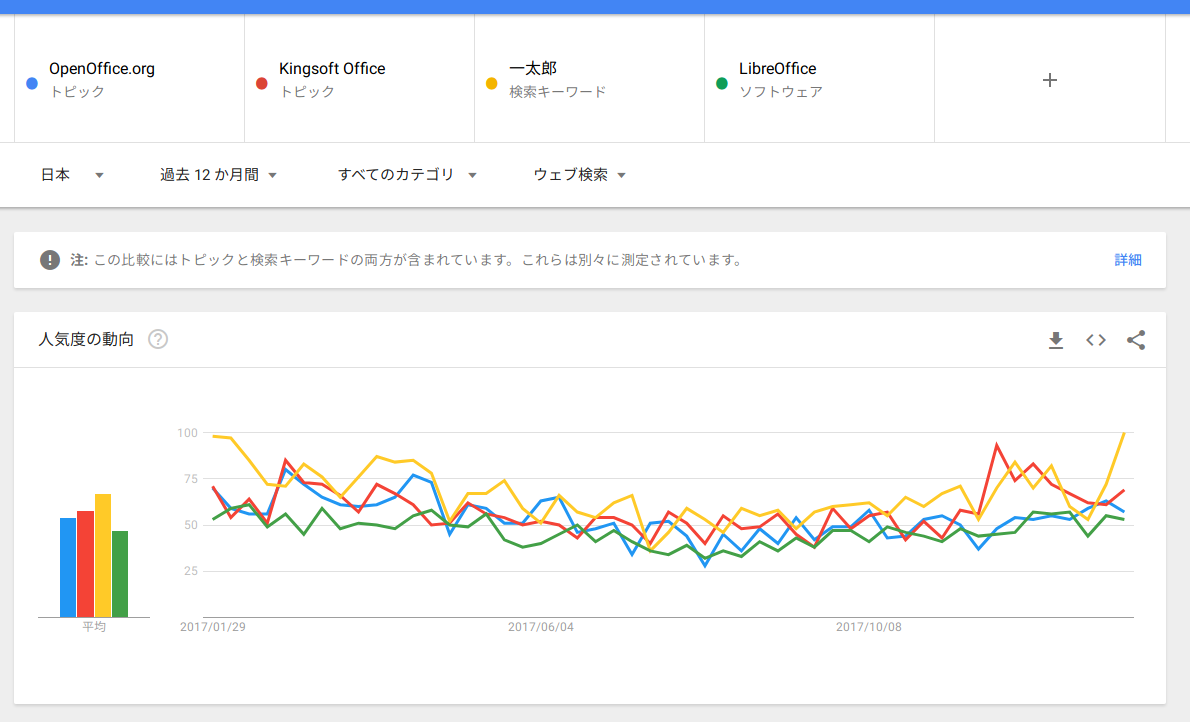Open the 詳細 link in the note
Viewport: 1190px width, 722px height.
pyautogui.click(x=1128, y=260)
